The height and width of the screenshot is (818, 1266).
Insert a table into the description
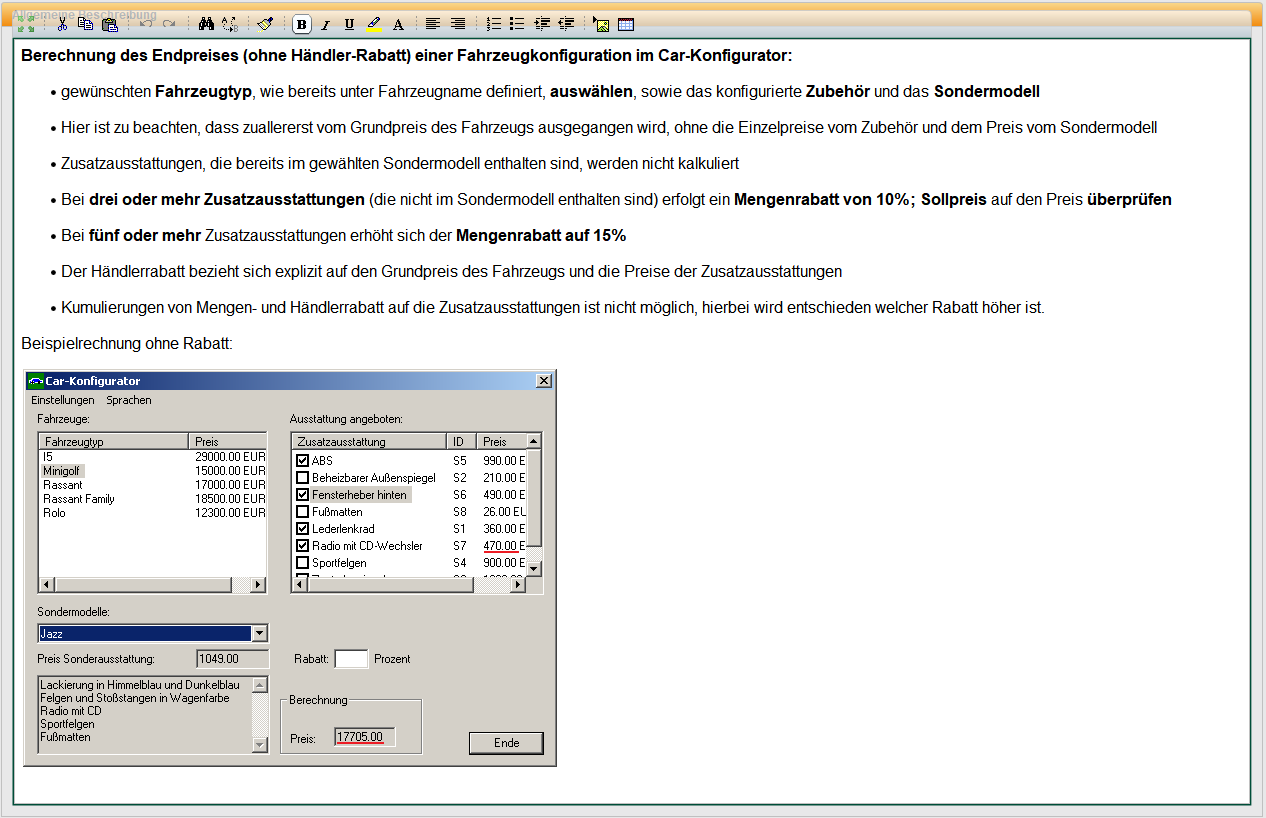625,25
